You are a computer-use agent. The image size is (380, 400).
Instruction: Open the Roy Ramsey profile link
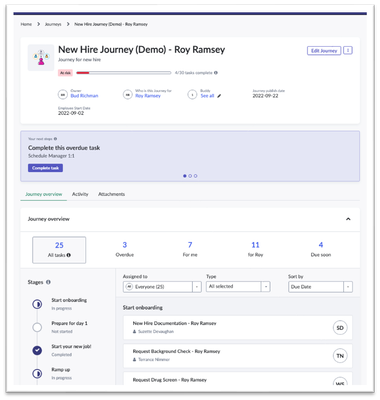148,96
